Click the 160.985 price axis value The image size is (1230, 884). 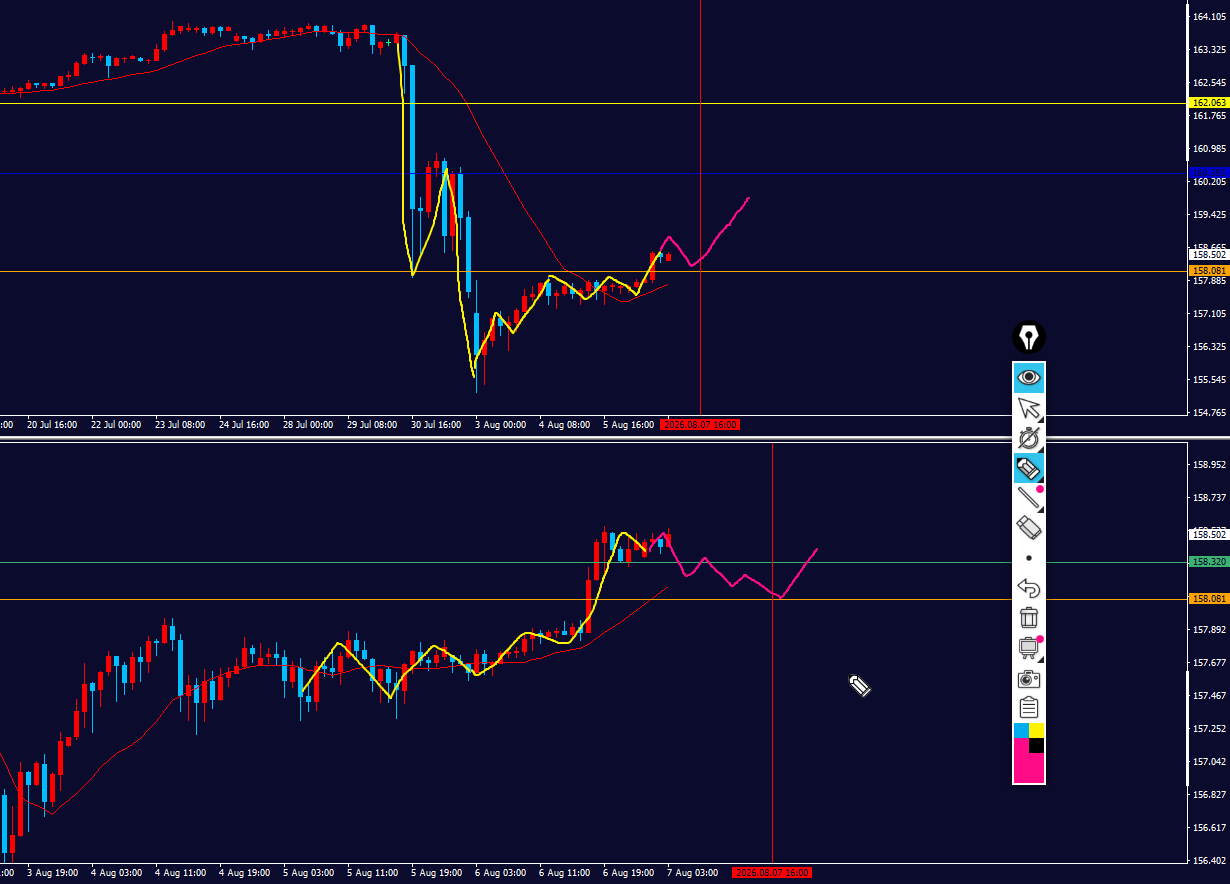click(x=1209, y=149)
